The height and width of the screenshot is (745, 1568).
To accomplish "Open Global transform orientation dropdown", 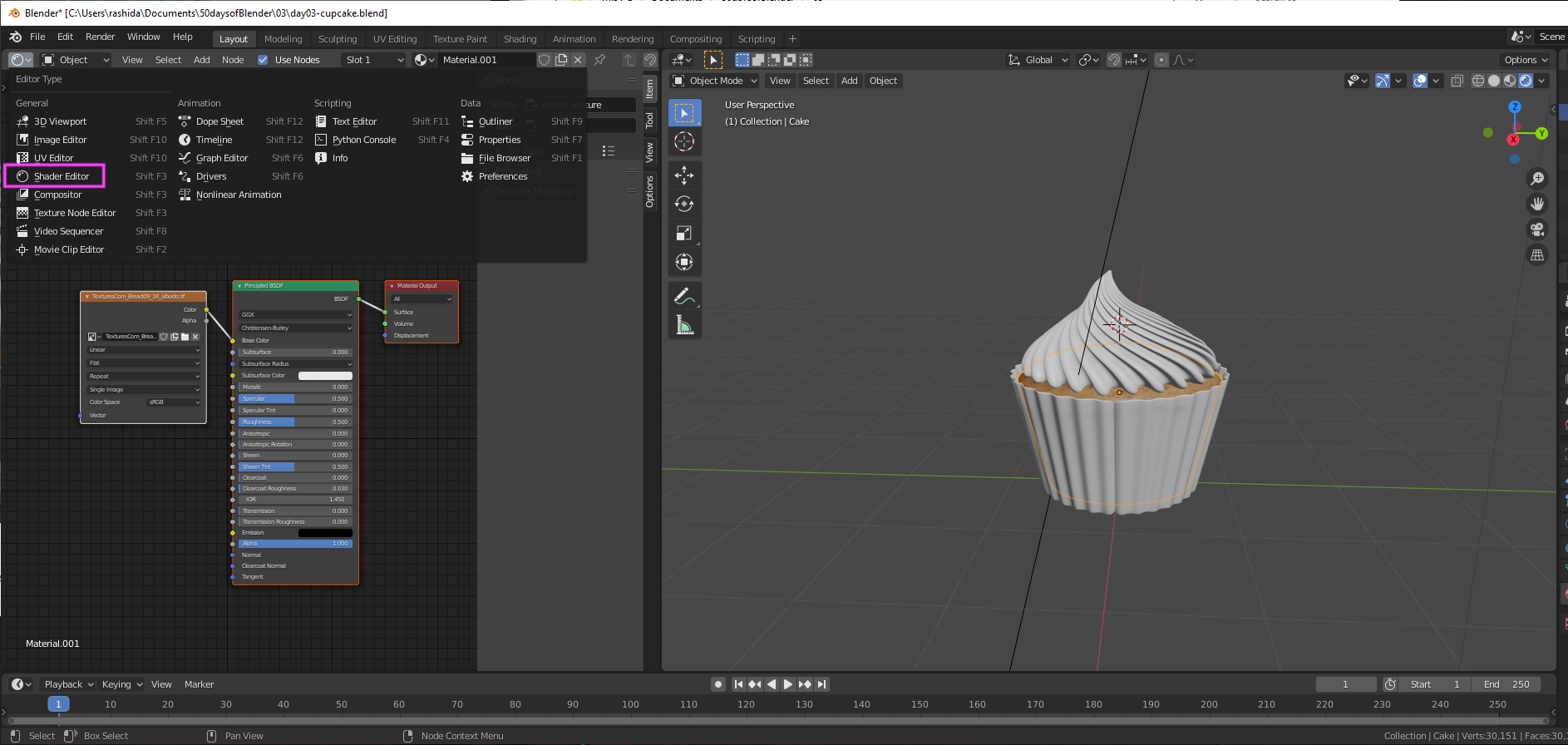I will [1038, 60].
